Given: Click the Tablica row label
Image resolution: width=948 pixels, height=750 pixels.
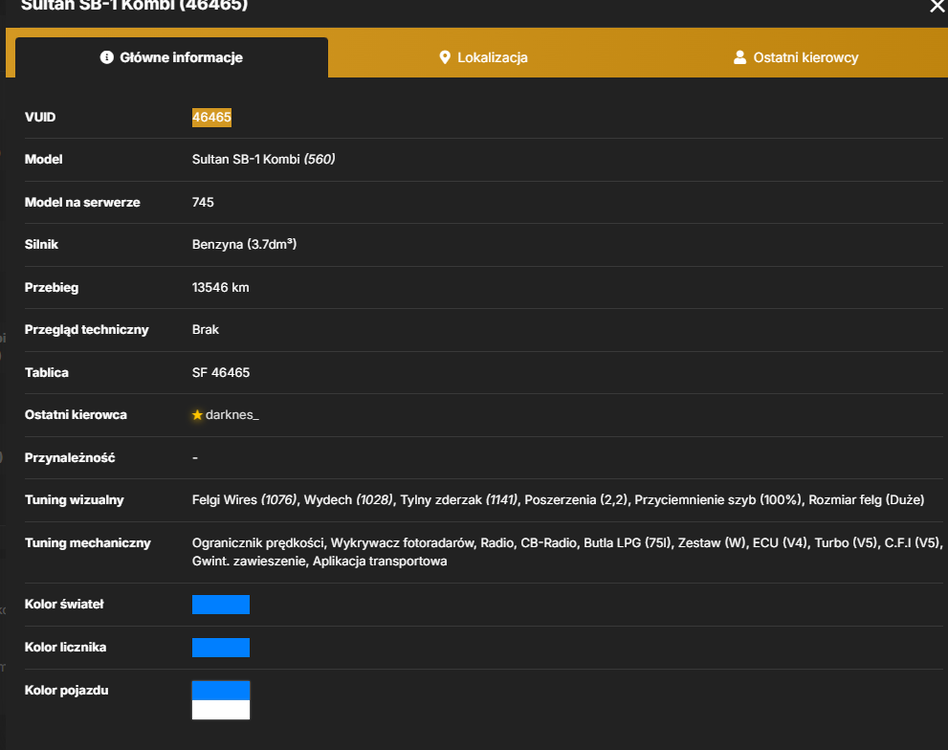Looking at the screenshot, I should coord(47,373).
